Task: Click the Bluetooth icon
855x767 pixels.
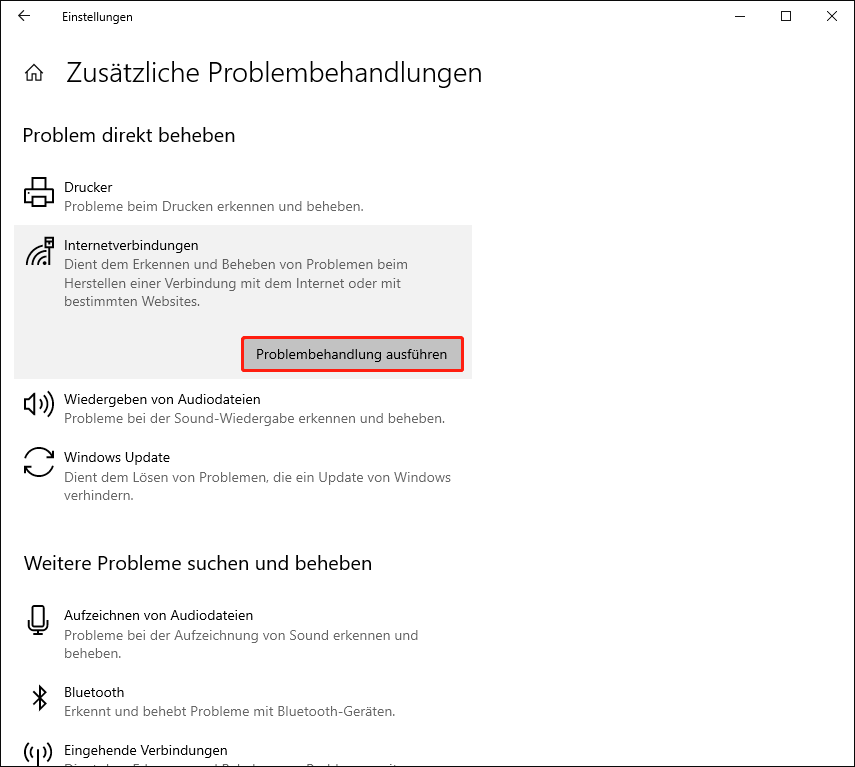Action: (x=38, y=698)
